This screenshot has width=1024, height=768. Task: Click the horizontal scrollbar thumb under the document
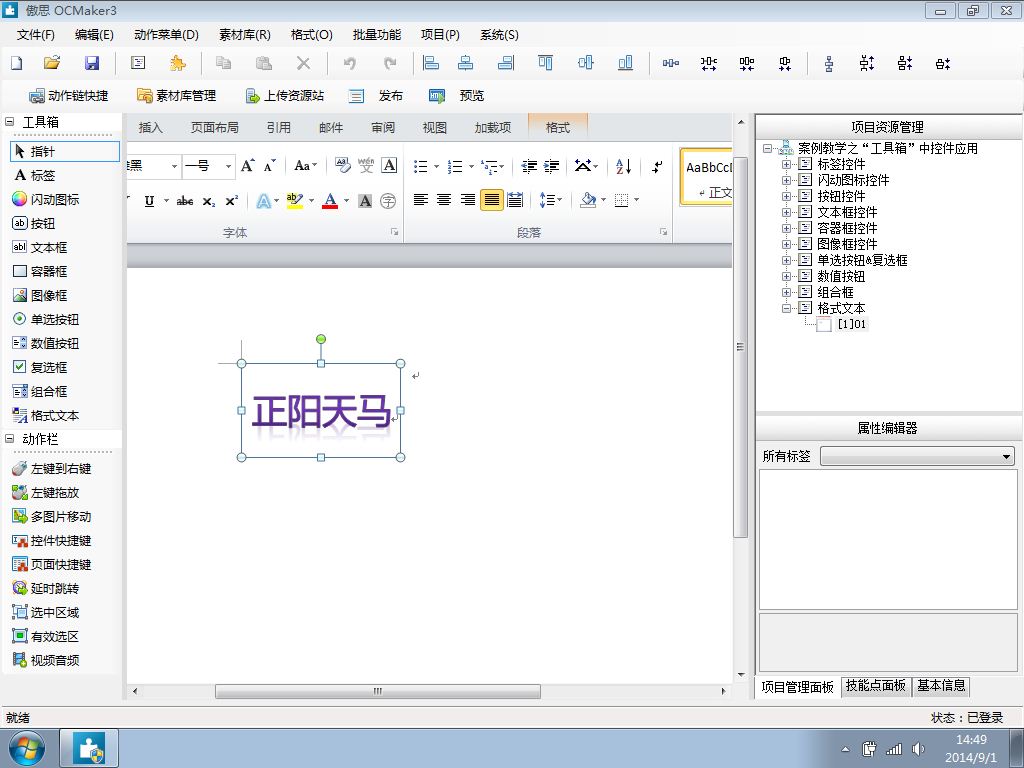click(x=378, y=691)
